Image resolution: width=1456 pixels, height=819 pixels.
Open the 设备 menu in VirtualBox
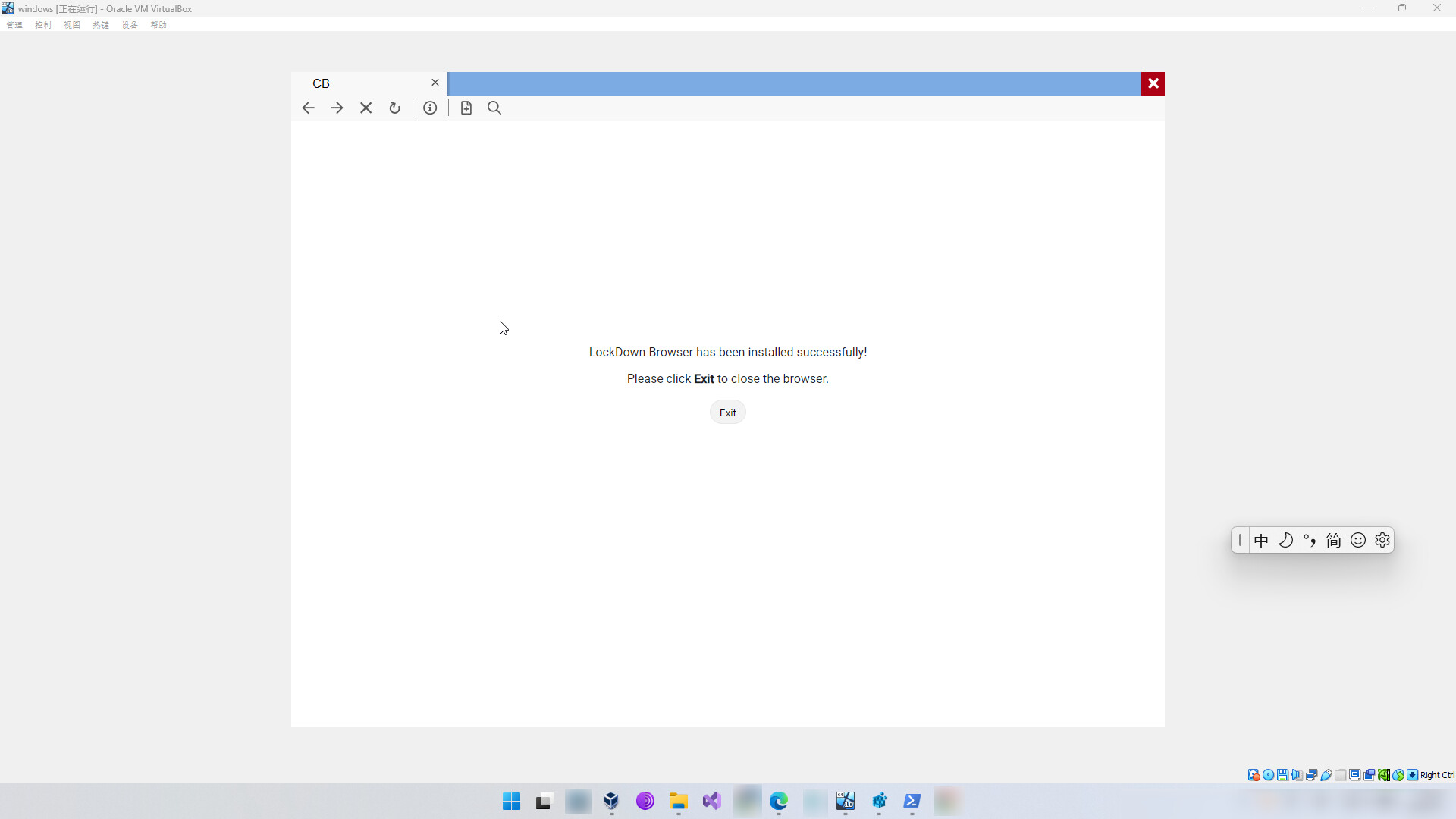point(129,24)
